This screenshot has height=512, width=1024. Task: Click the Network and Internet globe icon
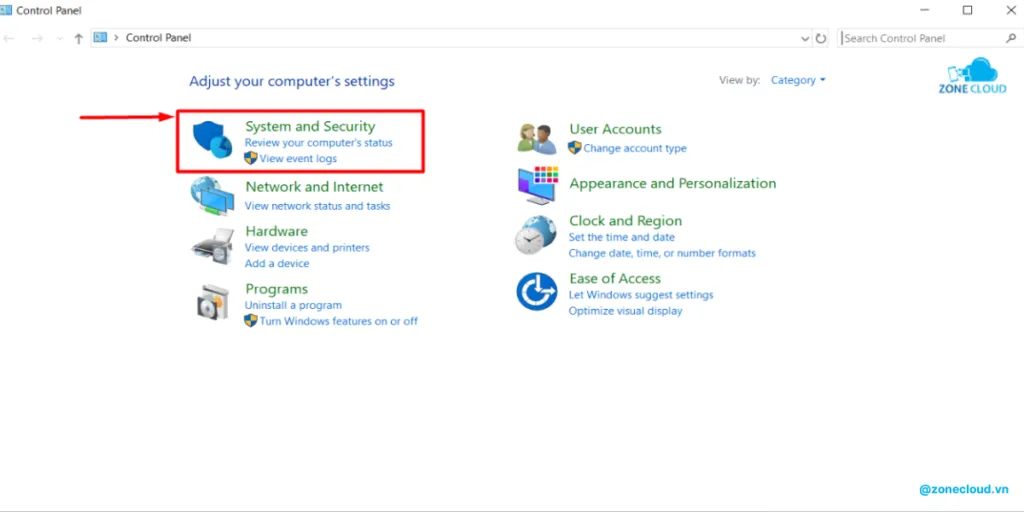[x=212, y=196]
